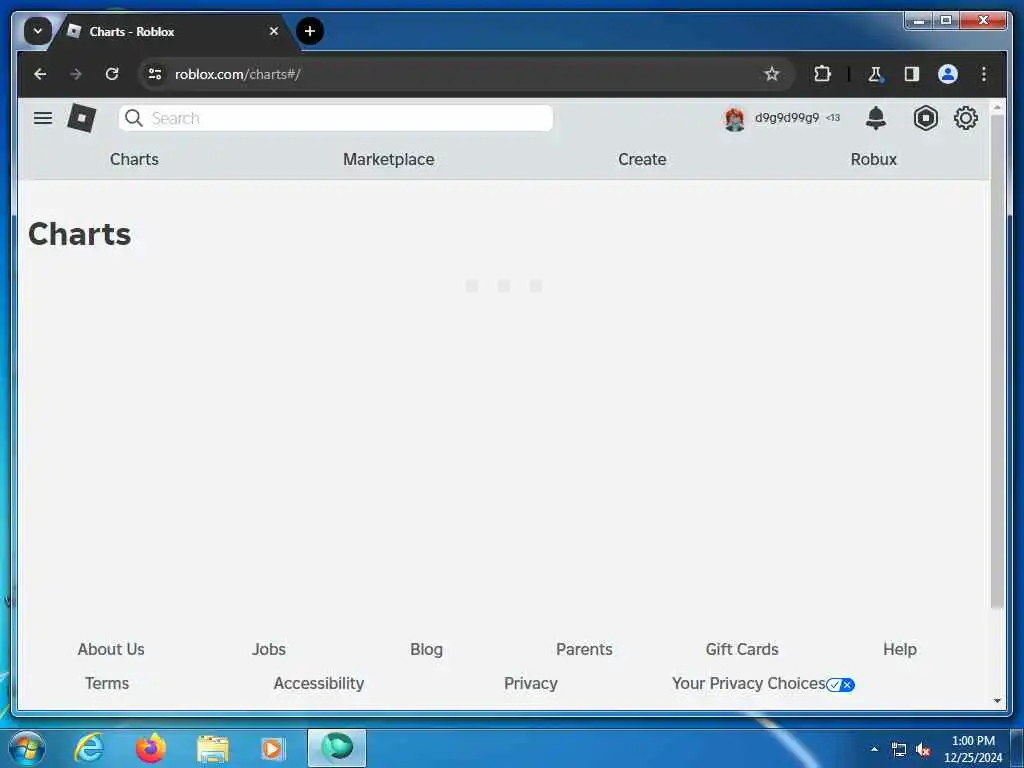Click into the Roblox Search field

(336, 118)
